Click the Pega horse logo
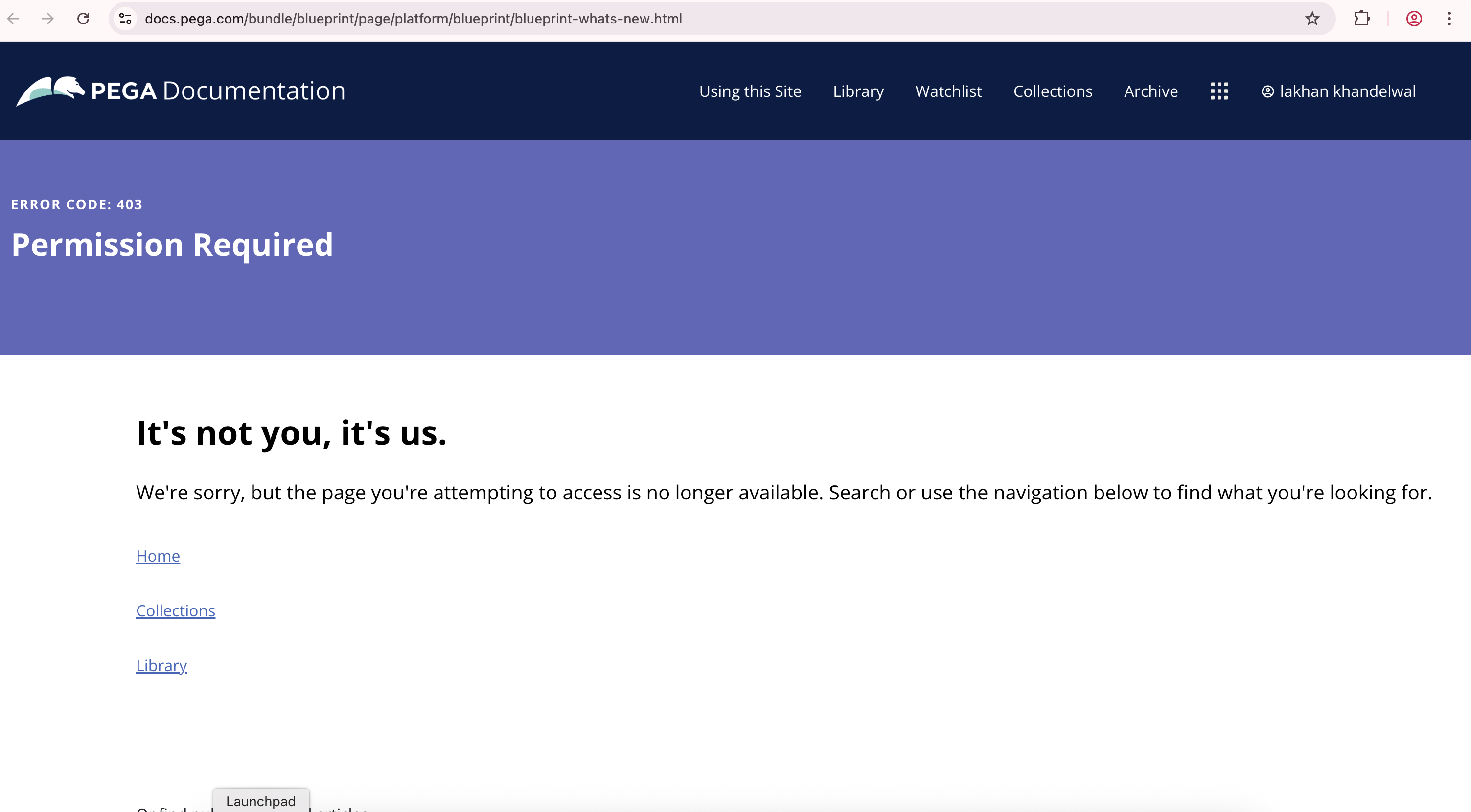1471x812 pixels. tap(50, 91)
